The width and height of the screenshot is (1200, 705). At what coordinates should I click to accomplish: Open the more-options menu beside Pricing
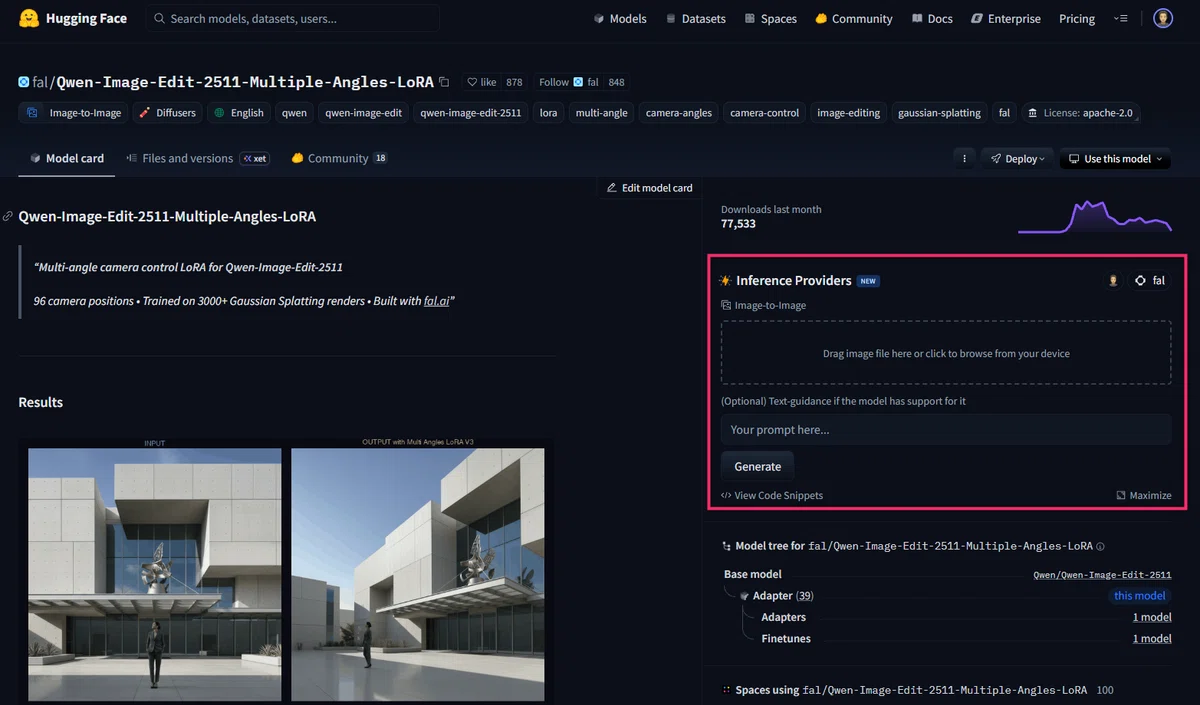click(x=1121, y=18)
